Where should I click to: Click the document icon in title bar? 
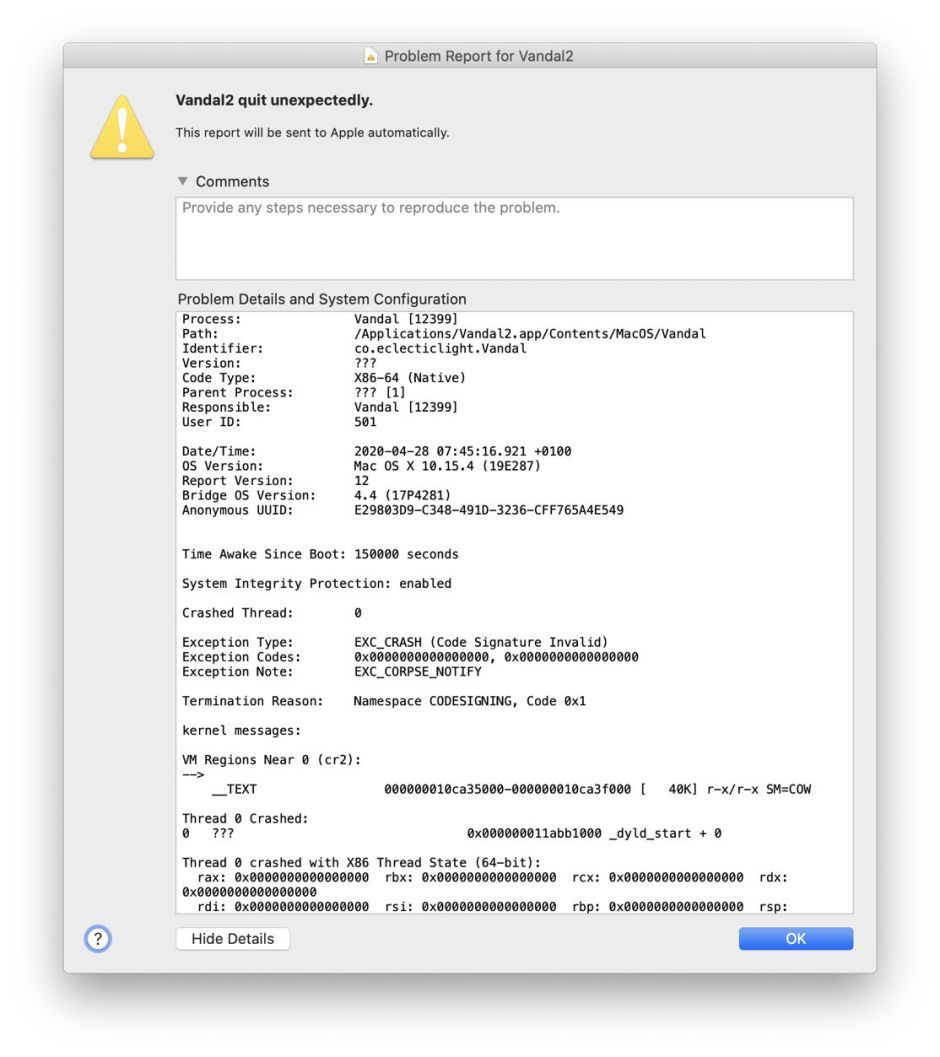(371, 57)
